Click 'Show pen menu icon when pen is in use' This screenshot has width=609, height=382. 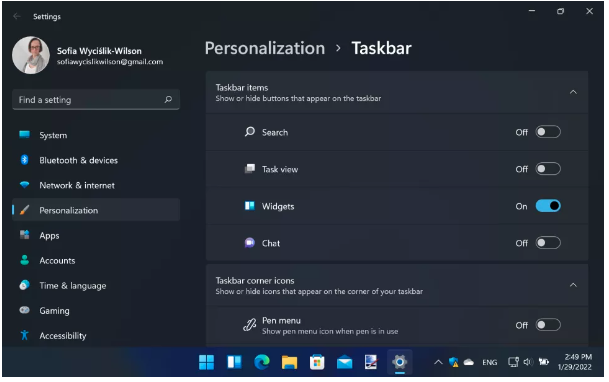point(330,332)
